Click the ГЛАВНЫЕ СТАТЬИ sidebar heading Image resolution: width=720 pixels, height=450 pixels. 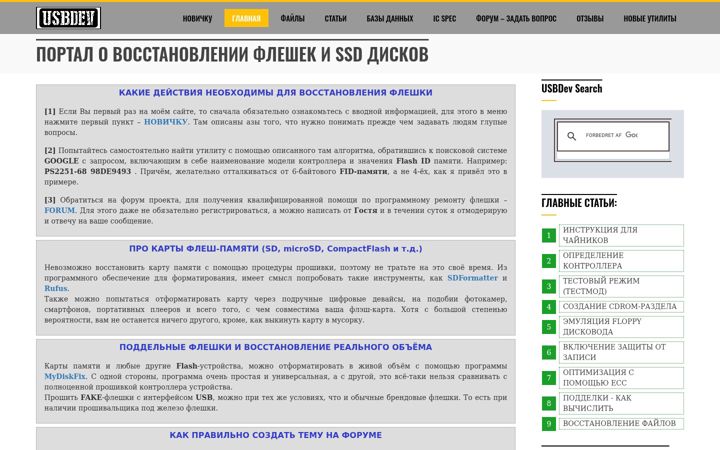(x=579, y=202)
